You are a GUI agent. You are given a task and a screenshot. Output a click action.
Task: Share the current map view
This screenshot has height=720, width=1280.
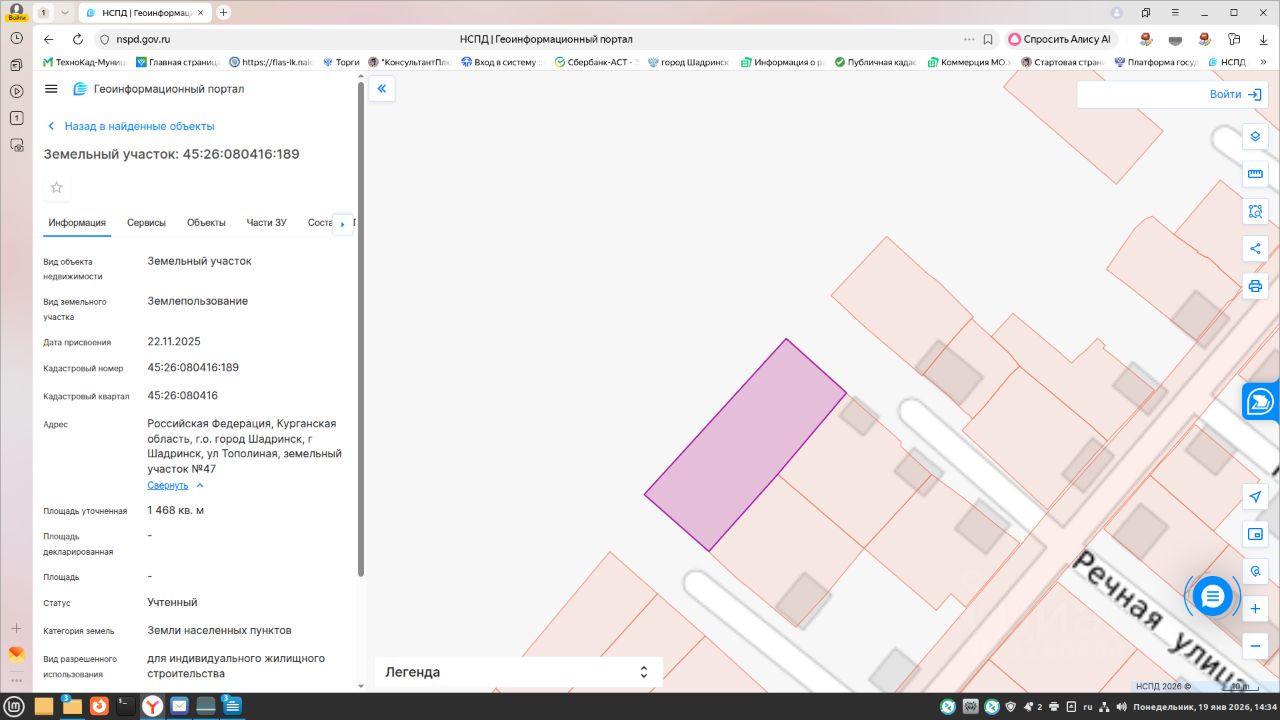coord(1255,249)
